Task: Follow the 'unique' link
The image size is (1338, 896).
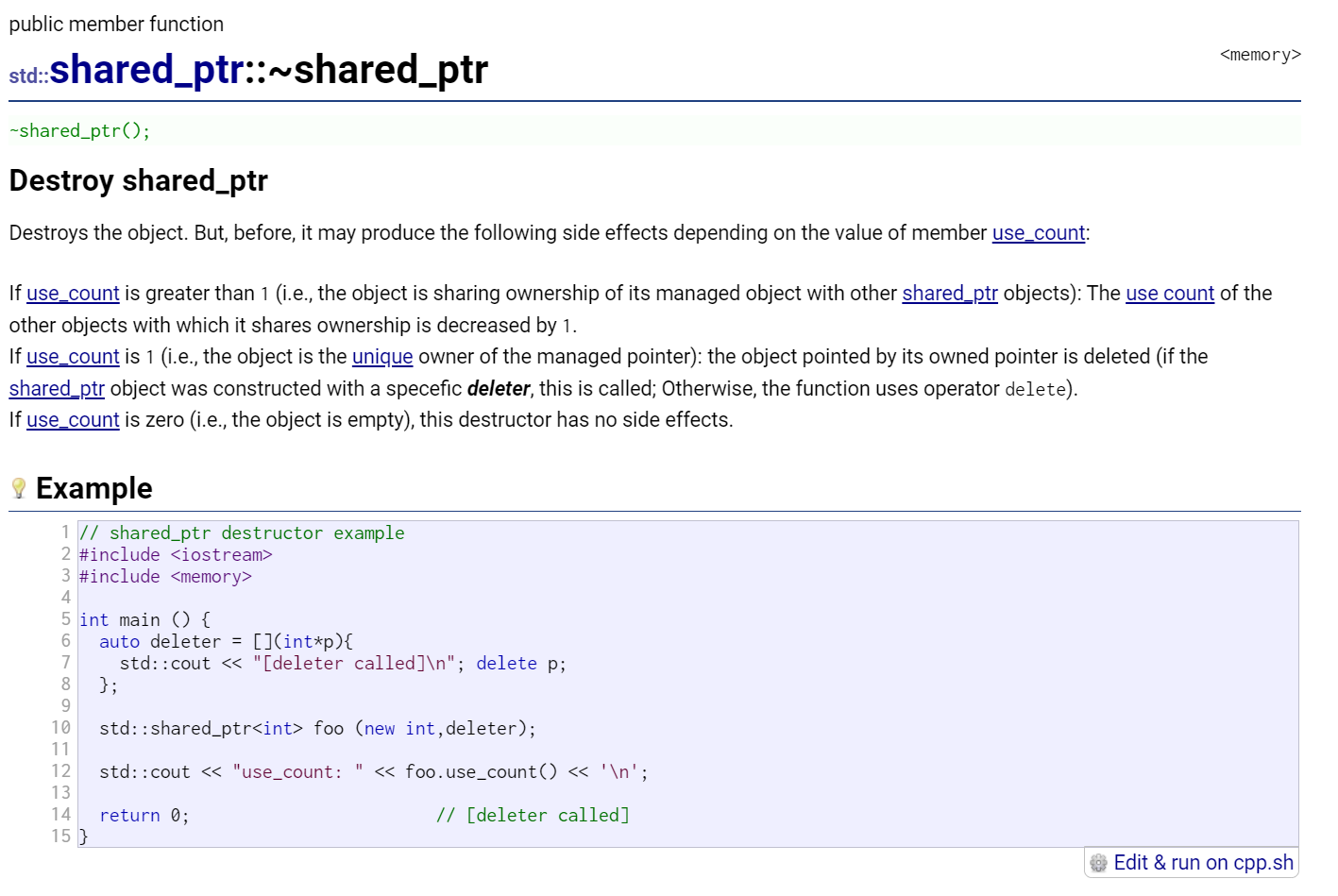Action: pyautogui.click(x=382, y=357)
